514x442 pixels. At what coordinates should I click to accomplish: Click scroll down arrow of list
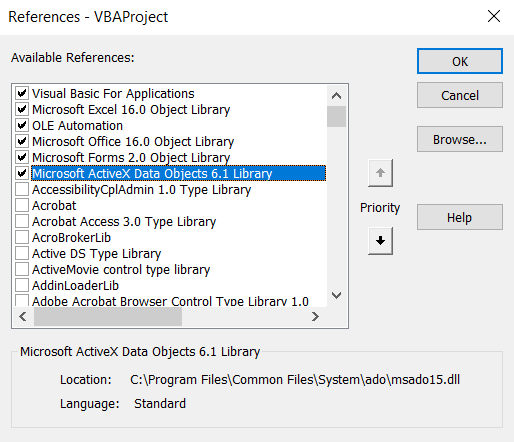pyautogui.click(x=336, y=295)
